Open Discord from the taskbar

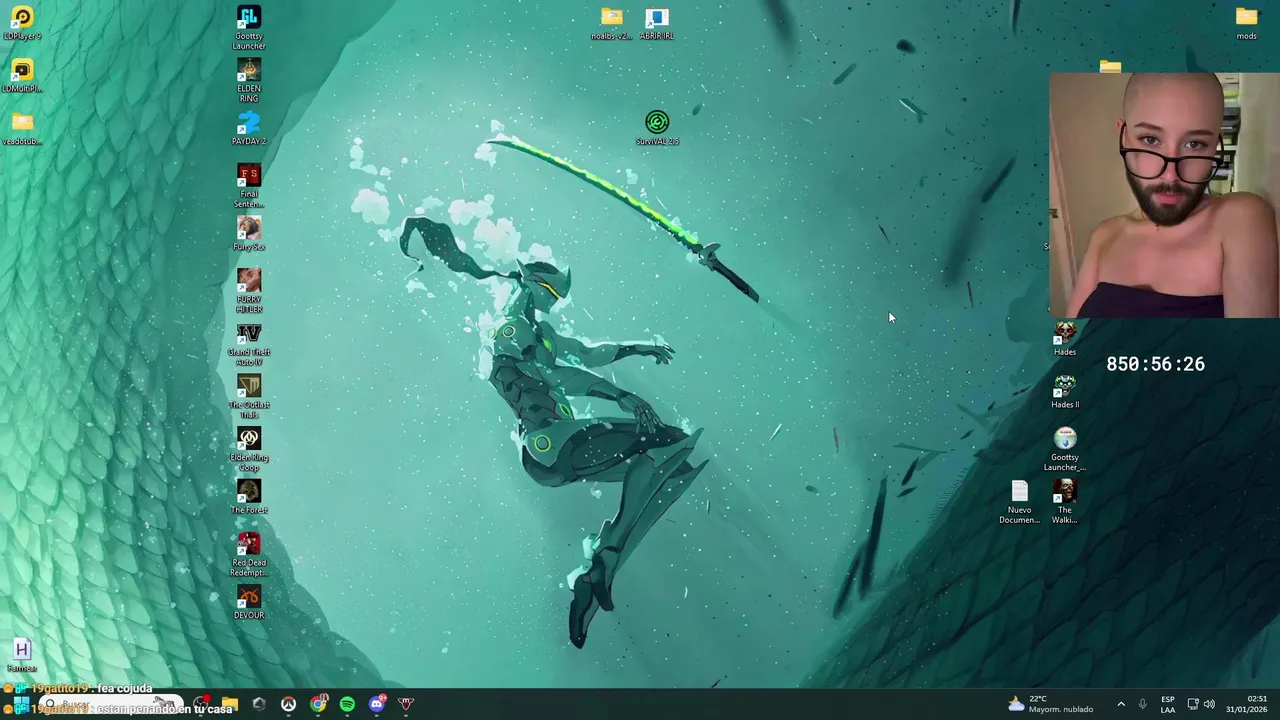coord(377,704)
